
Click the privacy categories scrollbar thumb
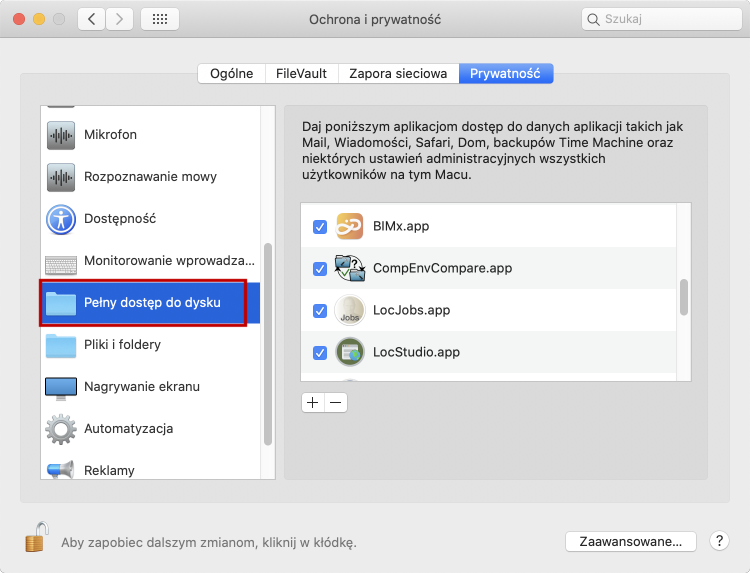click(268, 344)
